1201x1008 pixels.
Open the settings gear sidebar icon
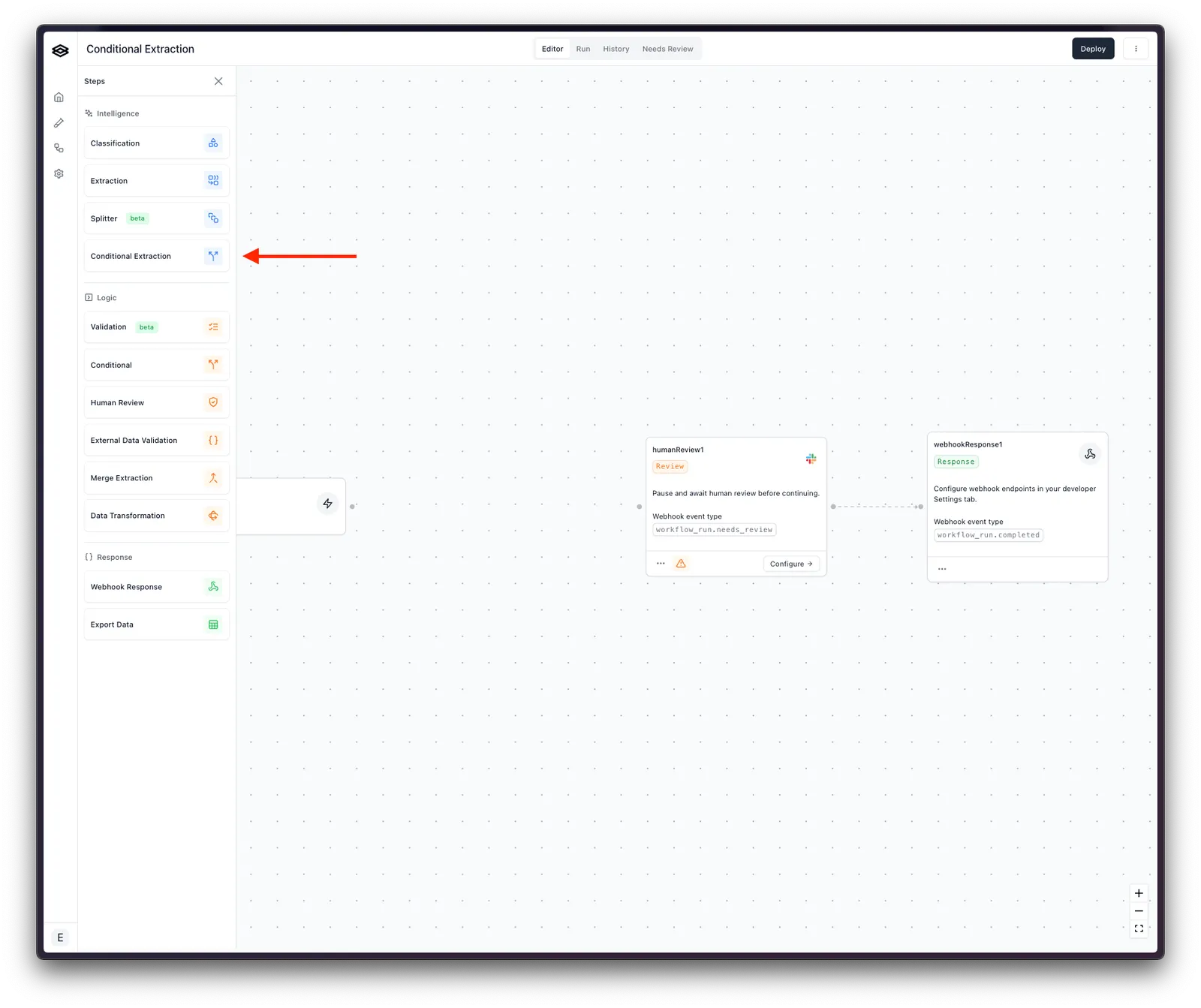(59, 174)
